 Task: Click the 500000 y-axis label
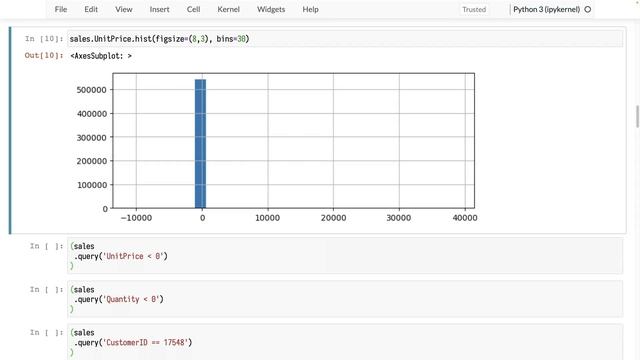pos(91,90)
